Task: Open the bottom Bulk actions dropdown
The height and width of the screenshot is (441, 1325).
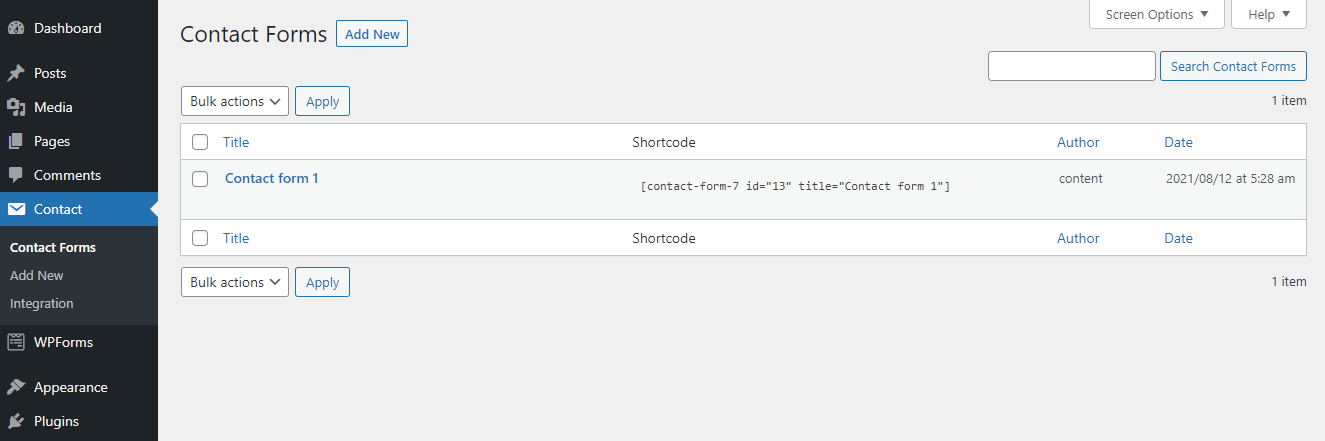Action: tap(235, 282)
